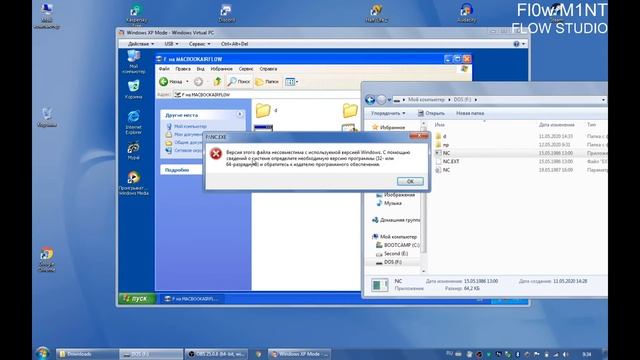The height and width of the screenshot is (360, 640).
Task: Switch to Windows XP Mode taskbar button
Action: [299, 354]
